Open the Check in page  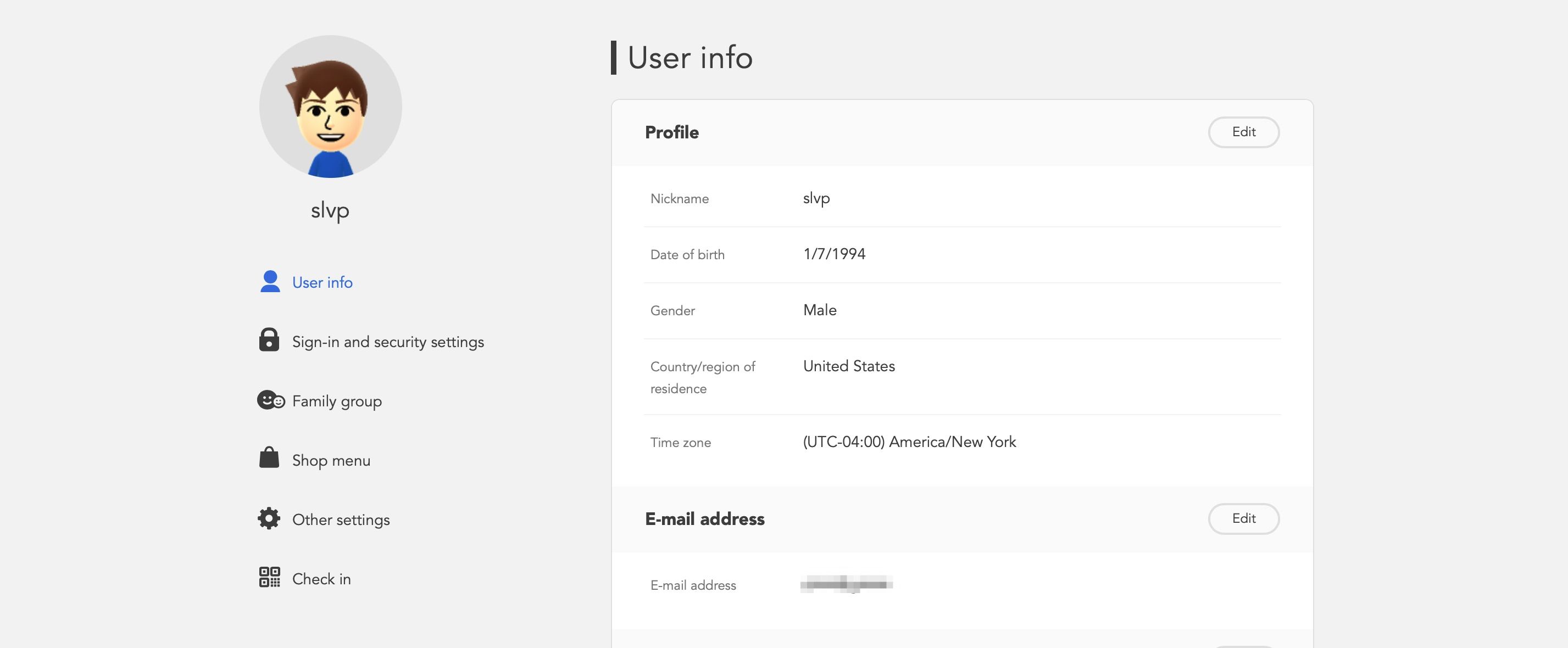(x=321, y=579)
